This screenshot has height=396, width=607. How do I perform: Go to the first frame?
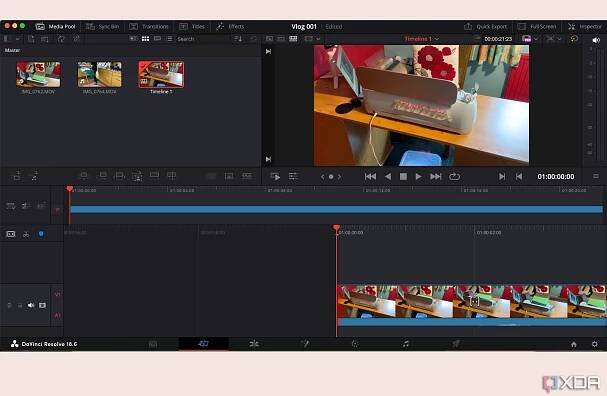tap(370, 177)
